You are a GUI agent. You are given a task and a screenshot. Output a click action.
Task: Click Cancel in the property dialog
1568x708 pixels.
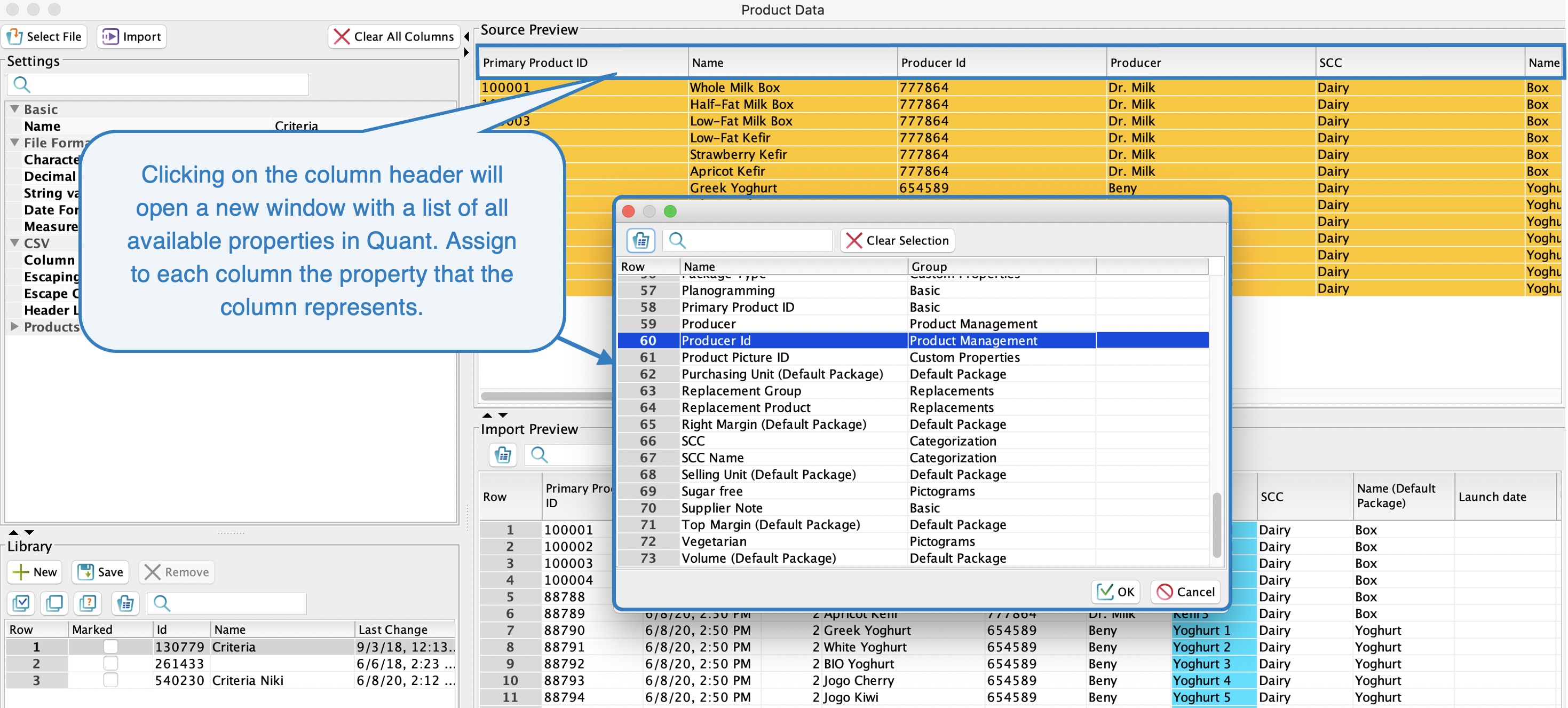1186,592
